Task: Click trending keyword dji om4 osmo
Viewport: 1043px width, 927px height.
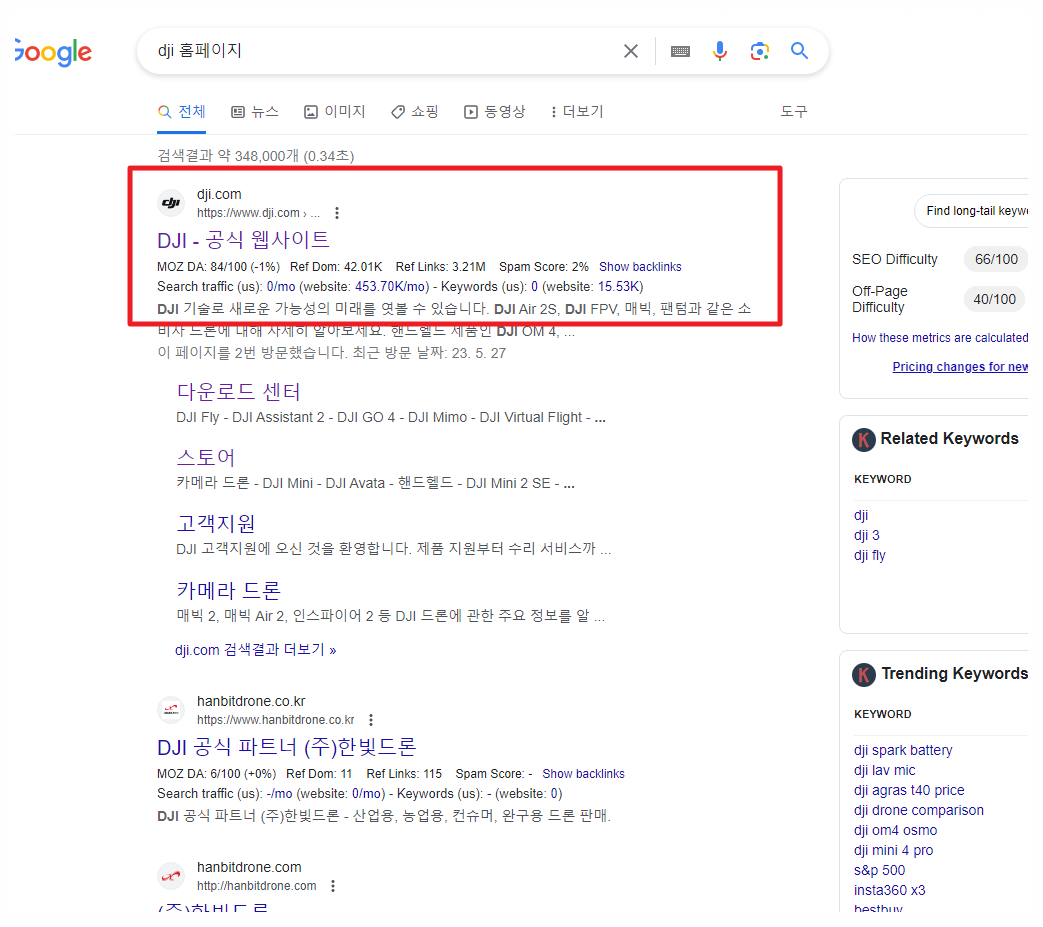Action: point(895,830)
